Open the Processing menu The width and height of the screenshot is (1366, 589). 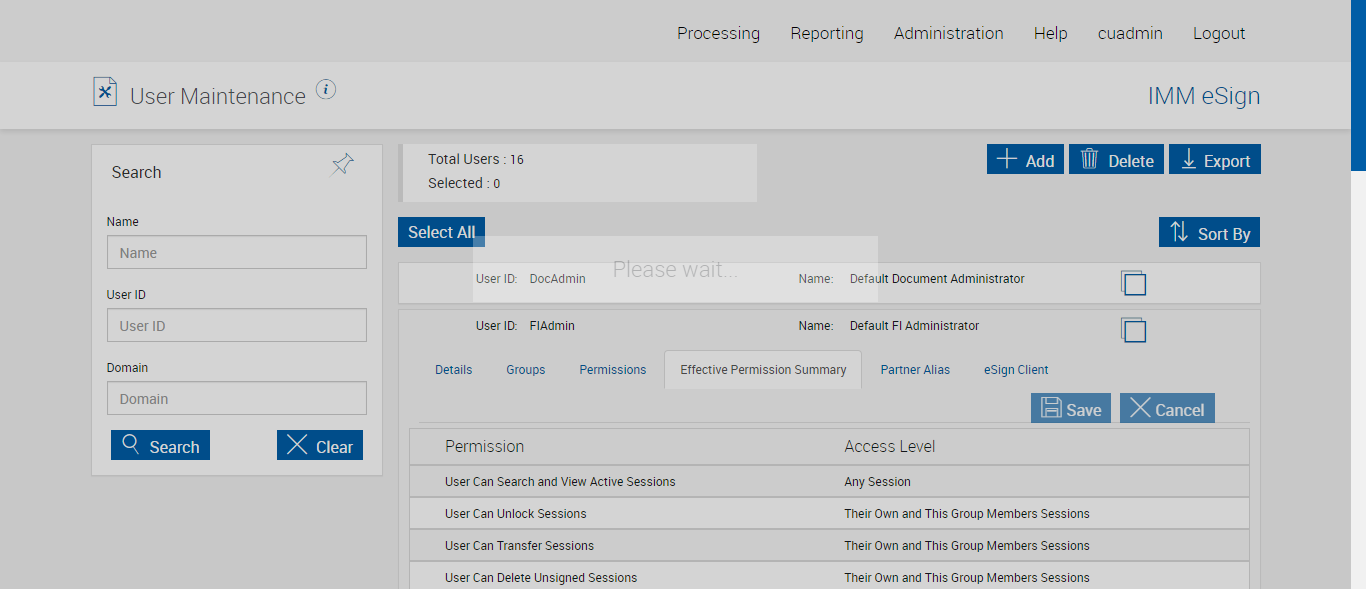pyautogui.click(x=718, y=33)
